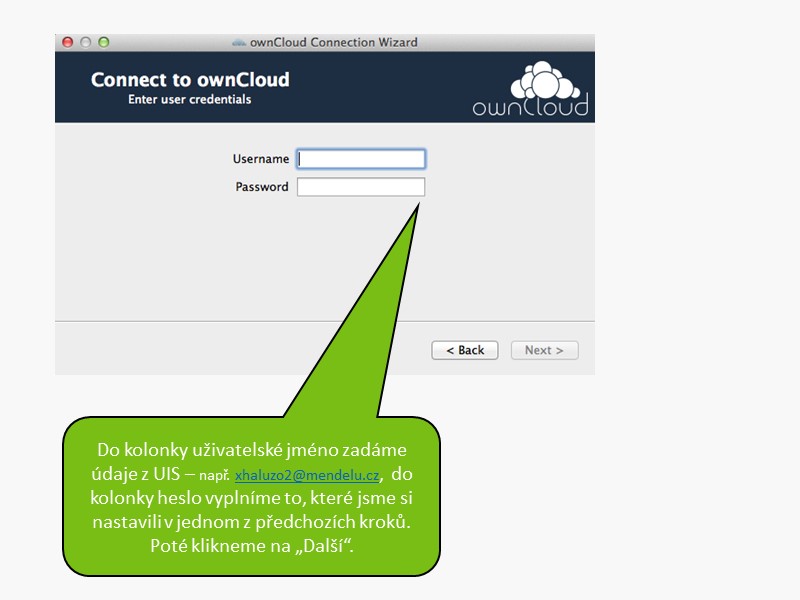
Task: Zoom the window with the green button
Action: 103,43
